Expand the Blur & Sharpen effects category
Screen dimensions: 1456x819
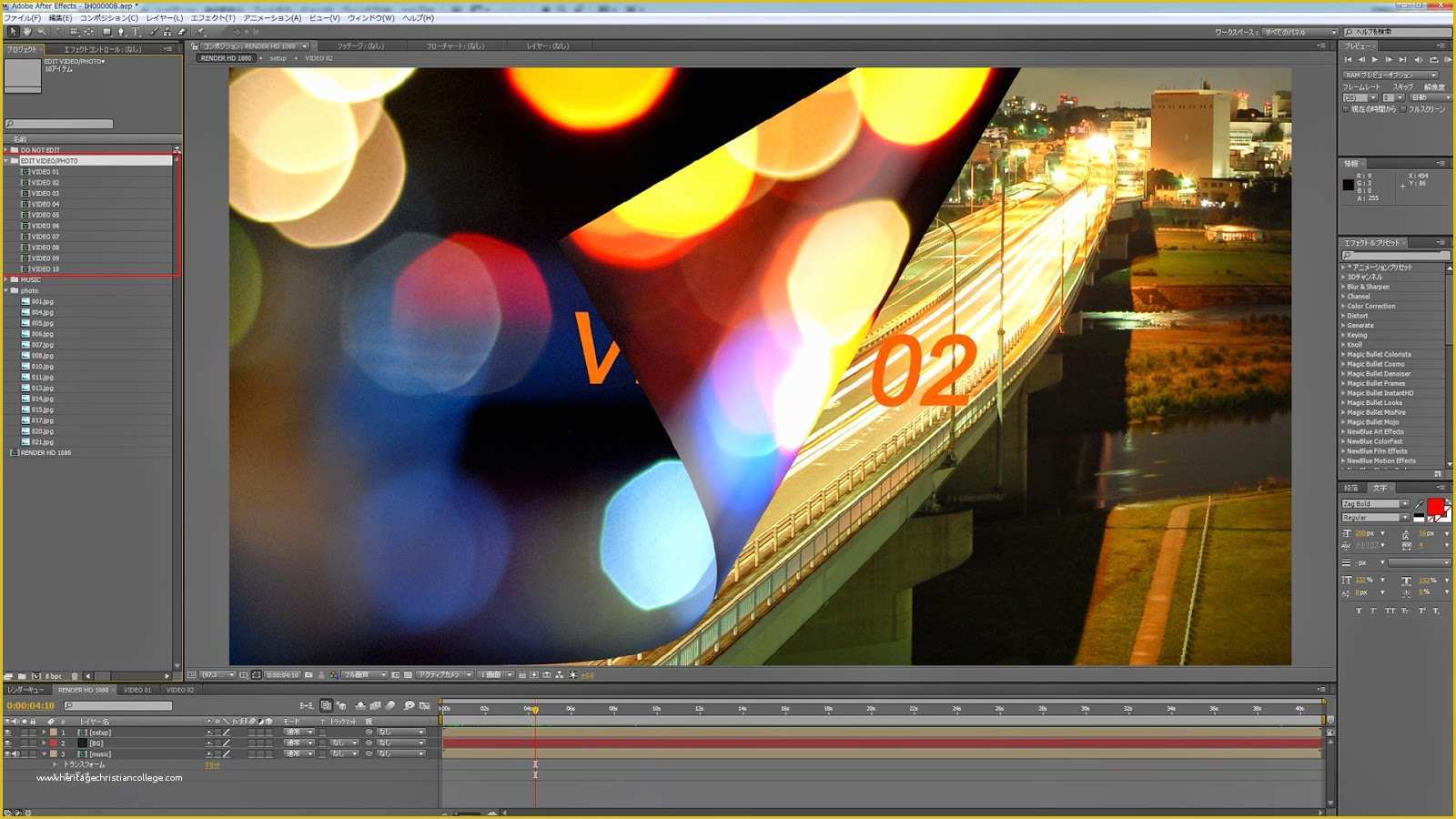point(1343,287)
